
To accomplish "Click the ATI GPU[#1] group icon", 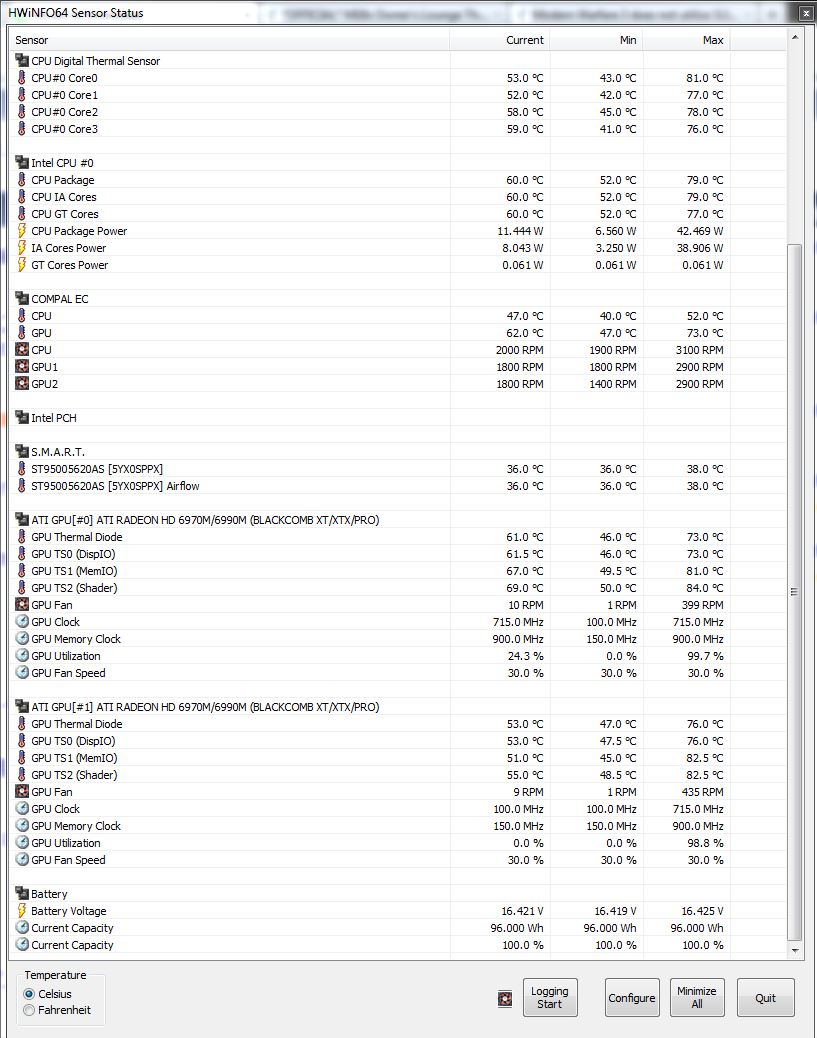I will click(22, 706).
